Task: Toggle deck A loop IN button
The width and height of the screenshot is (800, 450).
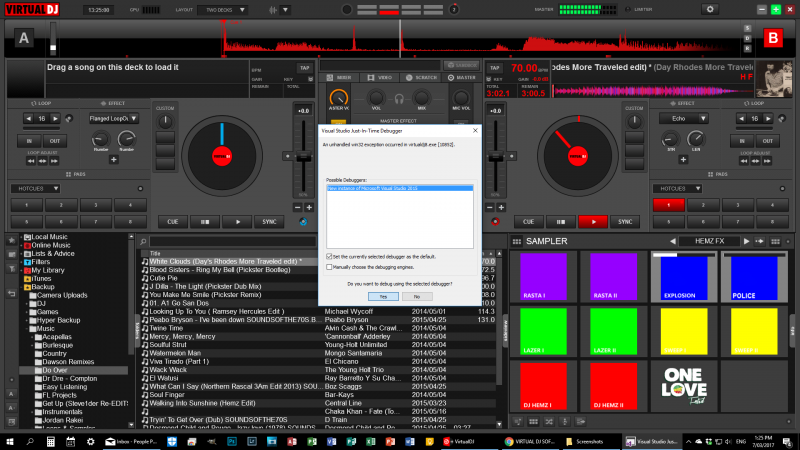Action: tap(29, 141)
